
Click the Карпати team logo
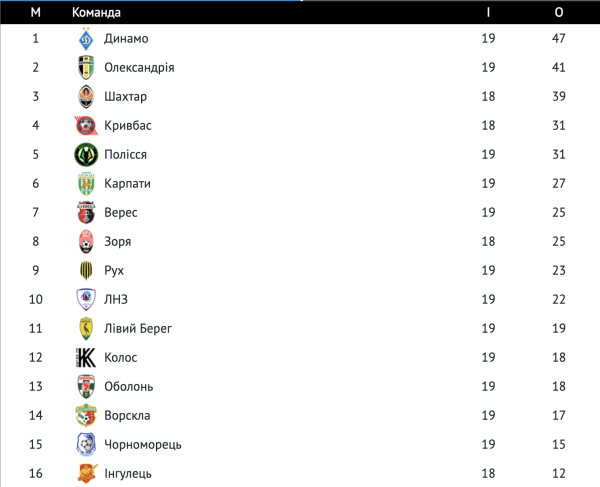86,184
